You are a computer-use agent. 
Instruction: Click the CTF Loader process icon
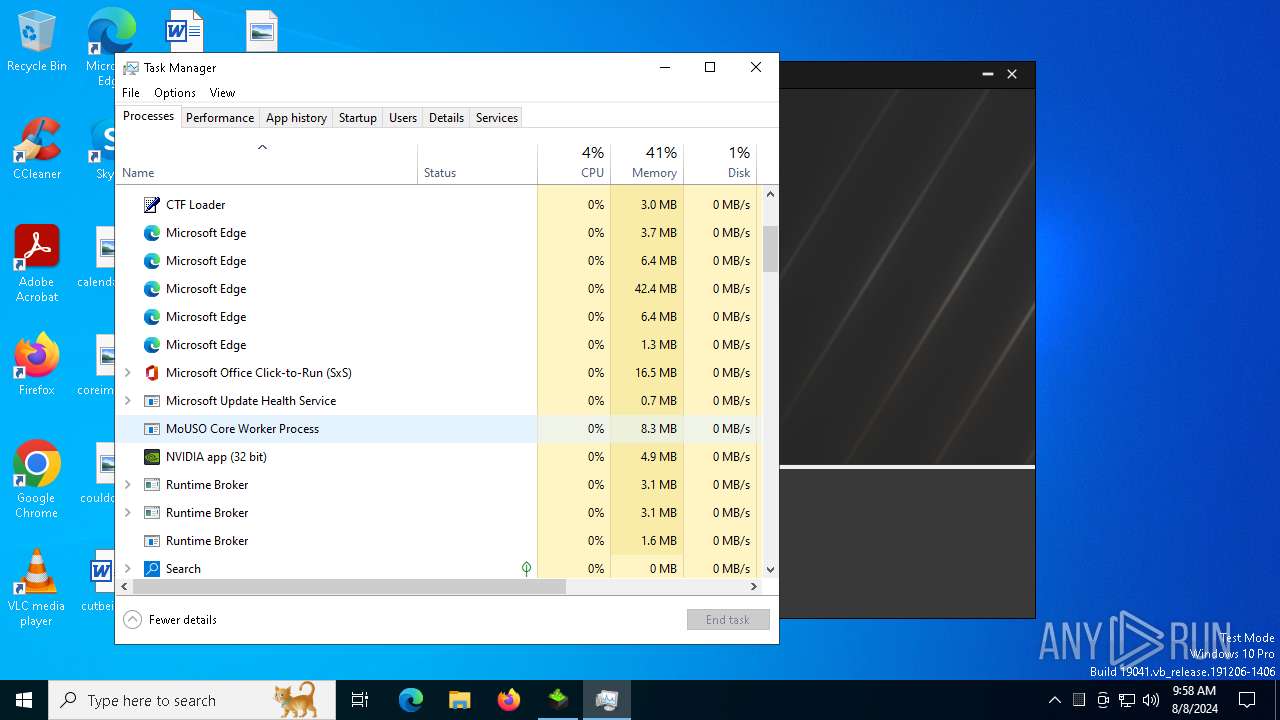[152, 205]
